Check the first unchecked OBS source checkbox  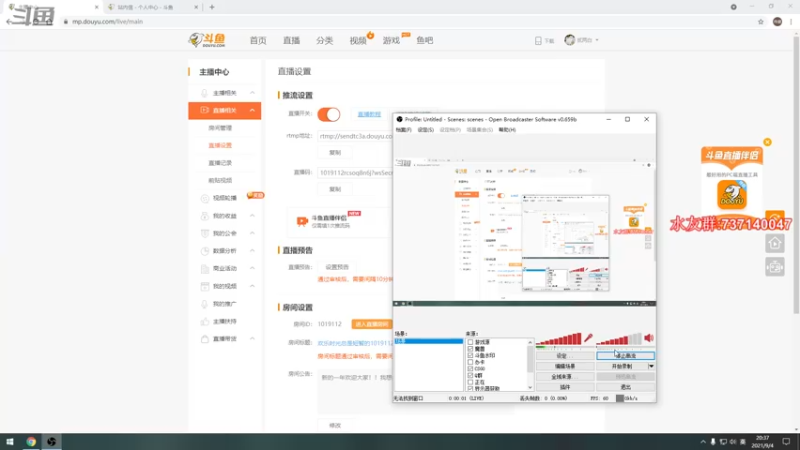click(x=470, y=342)
